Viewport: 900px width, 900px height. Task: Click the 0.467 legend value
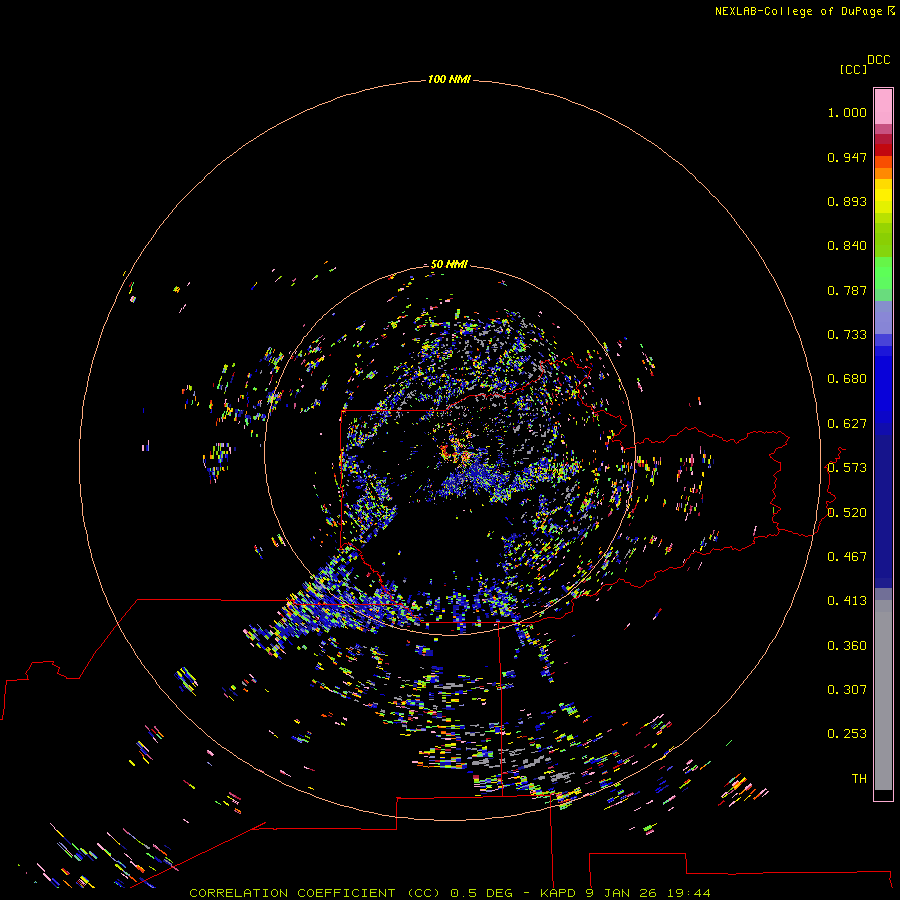click(847, 557)
